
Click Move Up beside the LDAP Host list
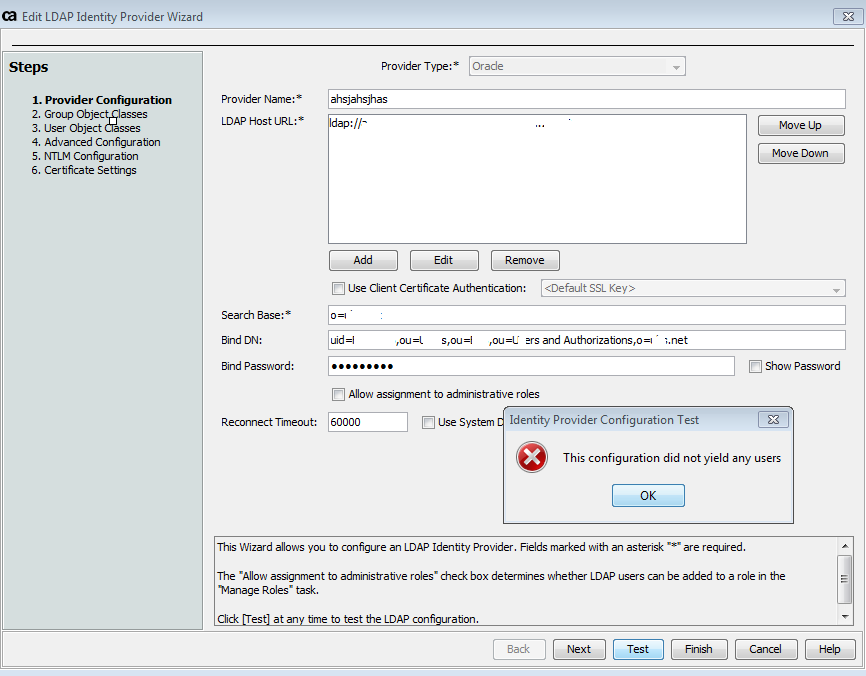coord(800,125)
